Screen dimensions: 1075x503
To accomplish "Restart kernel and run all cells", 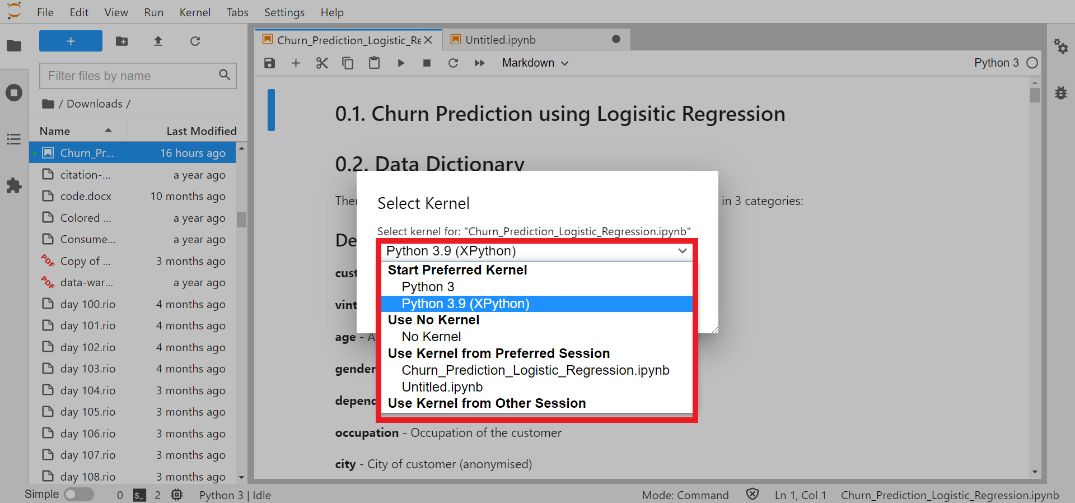I will click(480, 63).
